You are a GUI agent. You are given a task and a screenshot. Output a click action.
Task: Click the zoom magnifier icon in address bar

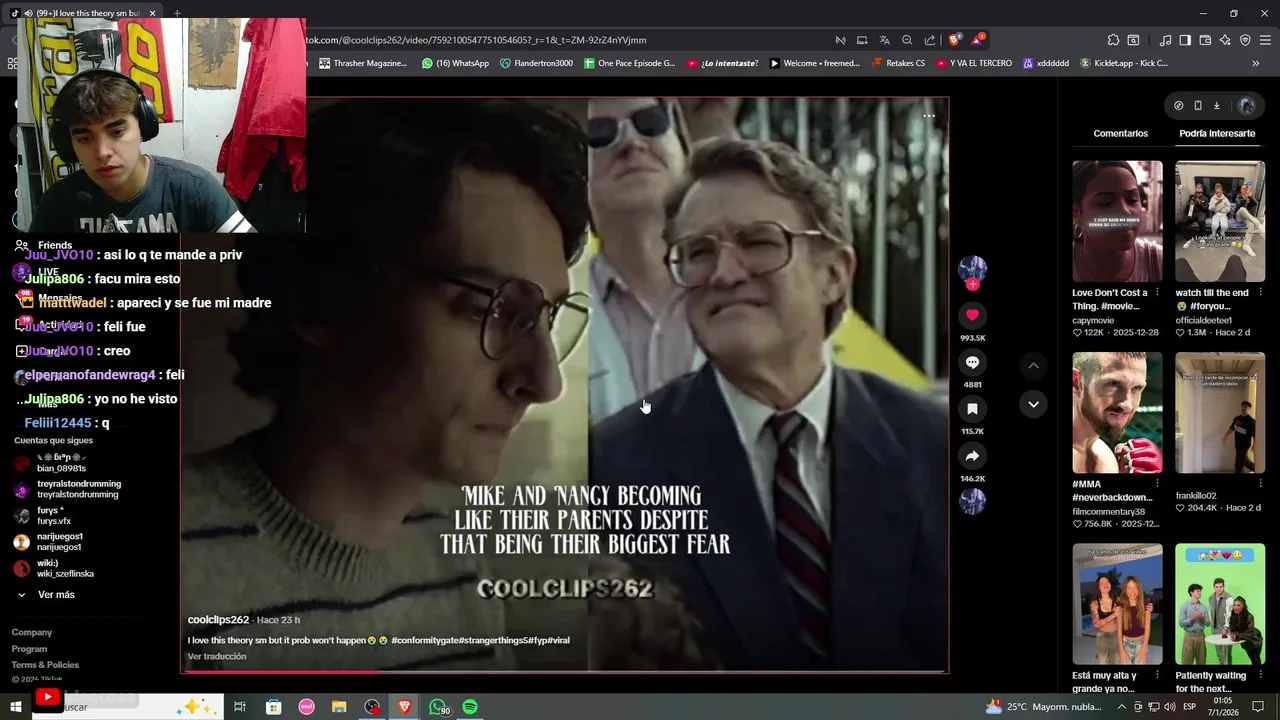tap(907, 40)
